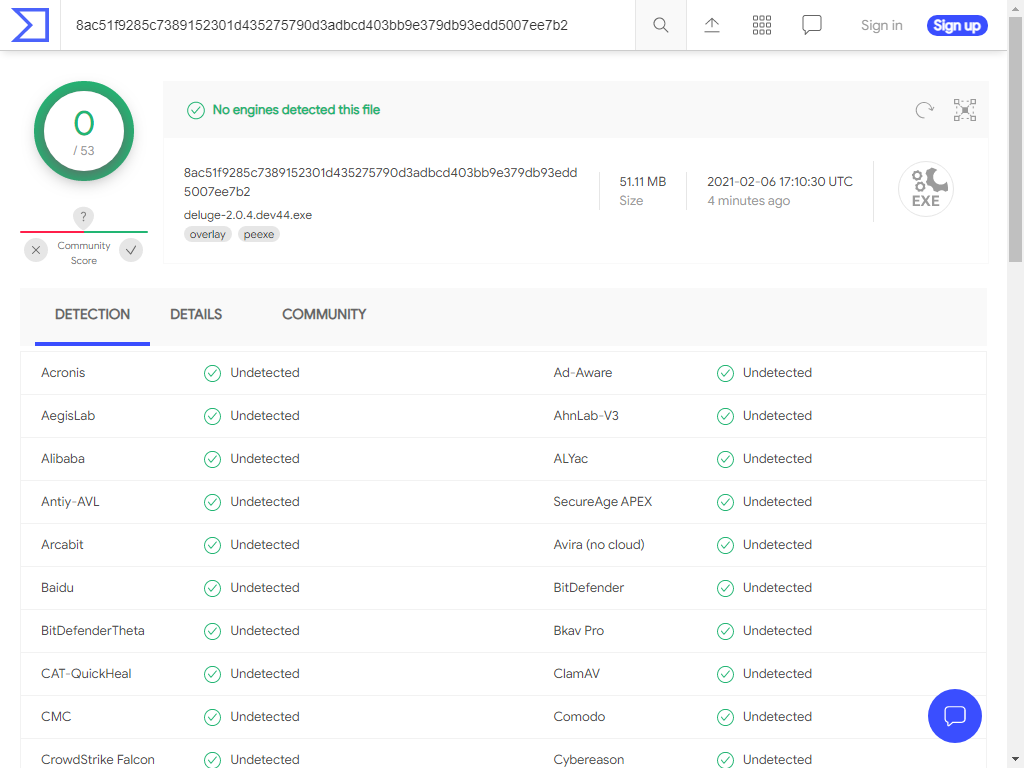Click the Bkav Pro undetected check icon
Screen dimensions: 1024x768
click(725, 631)
